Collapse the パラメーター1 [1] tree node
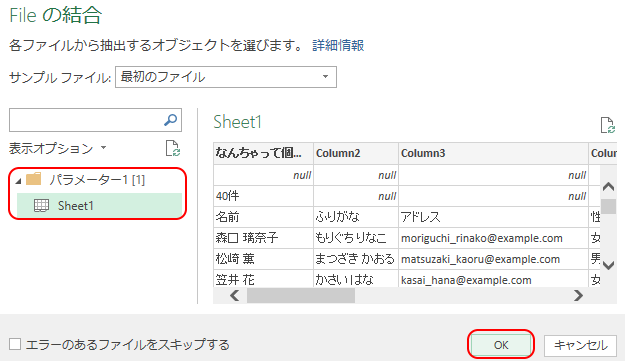625x361 pixels. point(18,181)
